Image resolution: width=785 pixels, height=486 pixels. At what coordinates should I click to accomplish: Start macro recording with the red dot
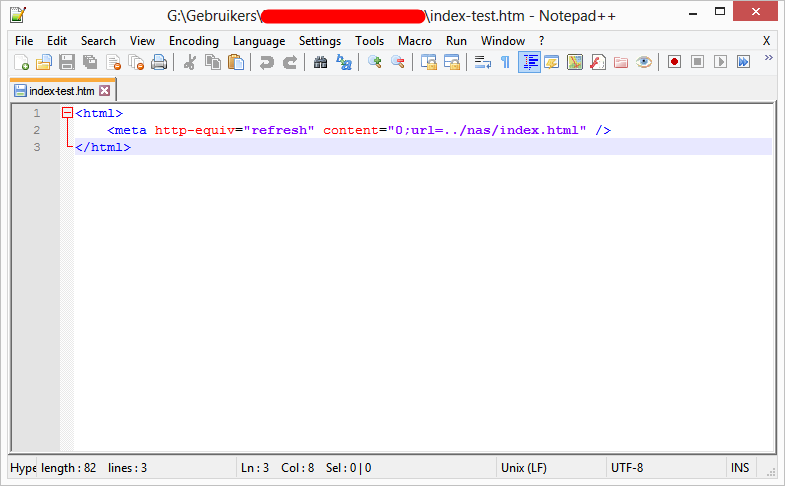(675, 62)
